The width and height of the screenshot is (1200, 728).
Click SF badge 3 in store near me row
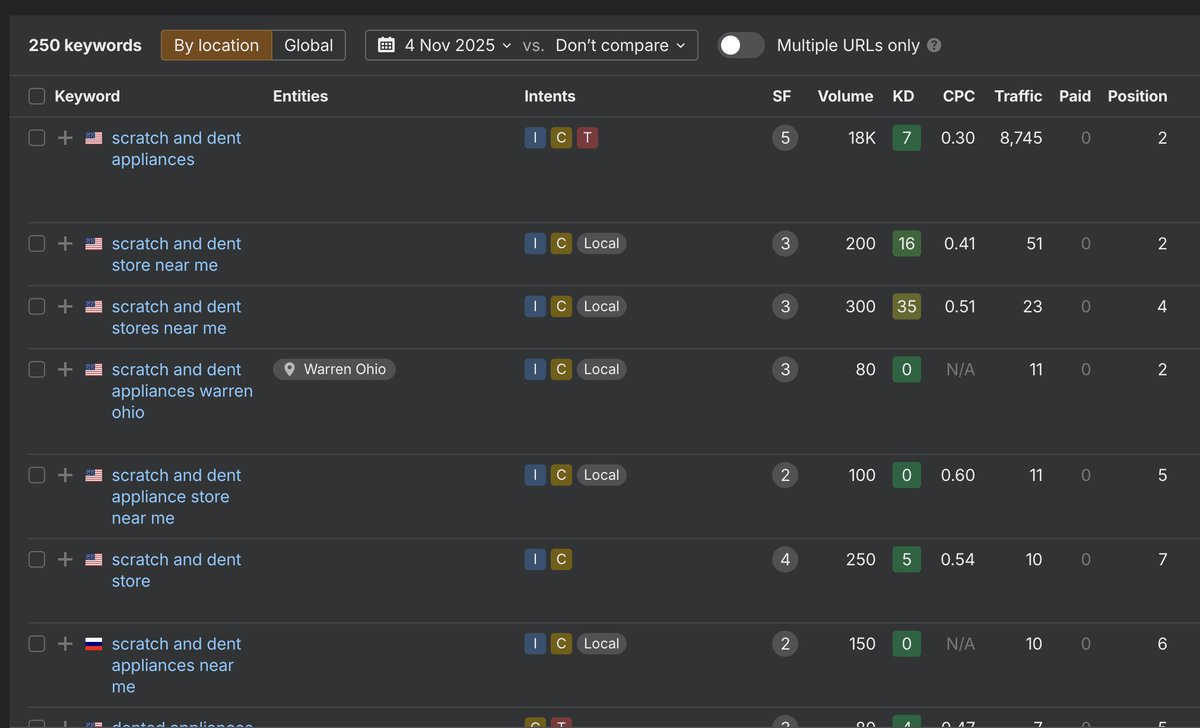(x=785, y=243)
